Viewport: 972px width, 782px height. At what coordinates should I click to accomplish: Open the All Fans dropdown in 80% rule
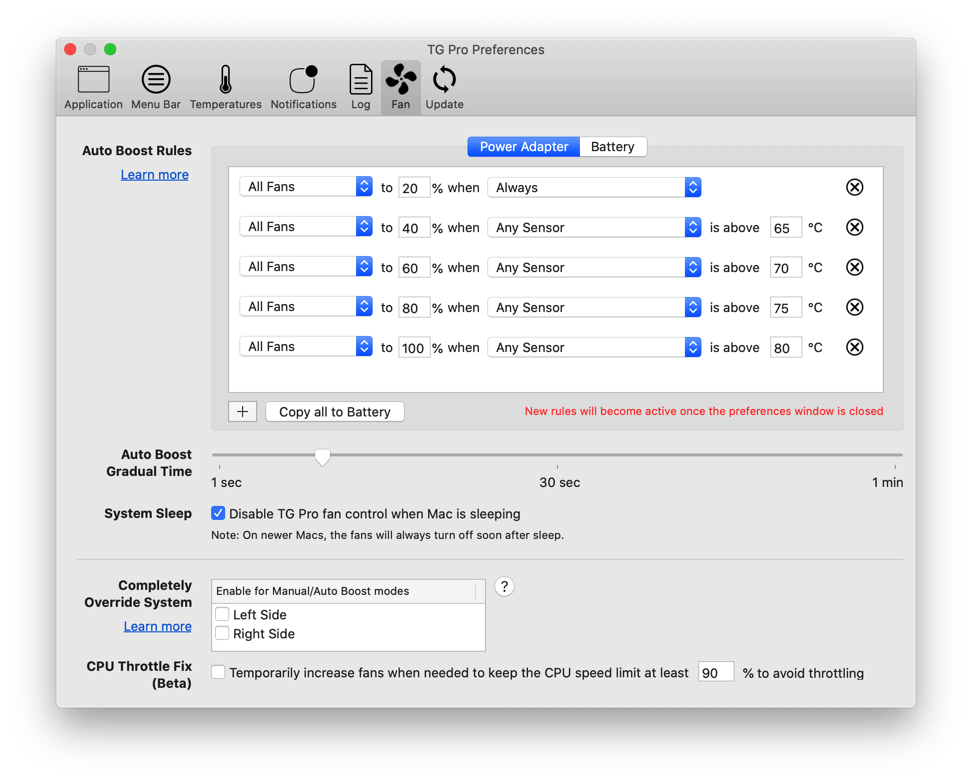(306, 306)
